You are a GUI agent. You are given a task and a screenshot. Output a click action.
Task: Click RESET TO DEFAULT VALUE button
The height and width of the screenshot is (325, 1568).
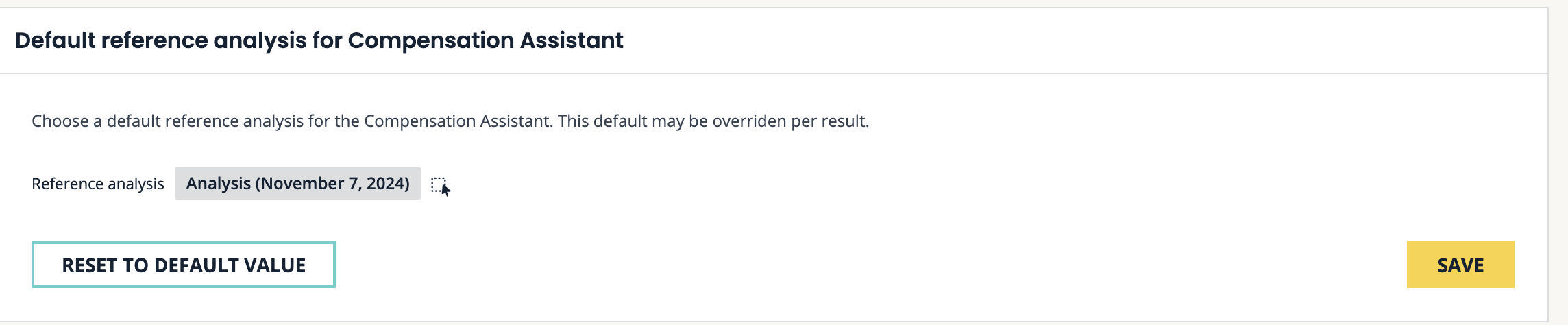click(184, 265)
